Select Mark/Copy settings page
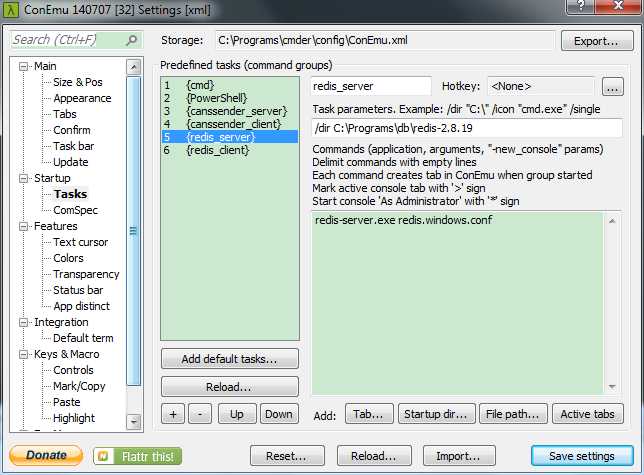The height and width of the screenshot is (475, 644). [x=79, y=386]
